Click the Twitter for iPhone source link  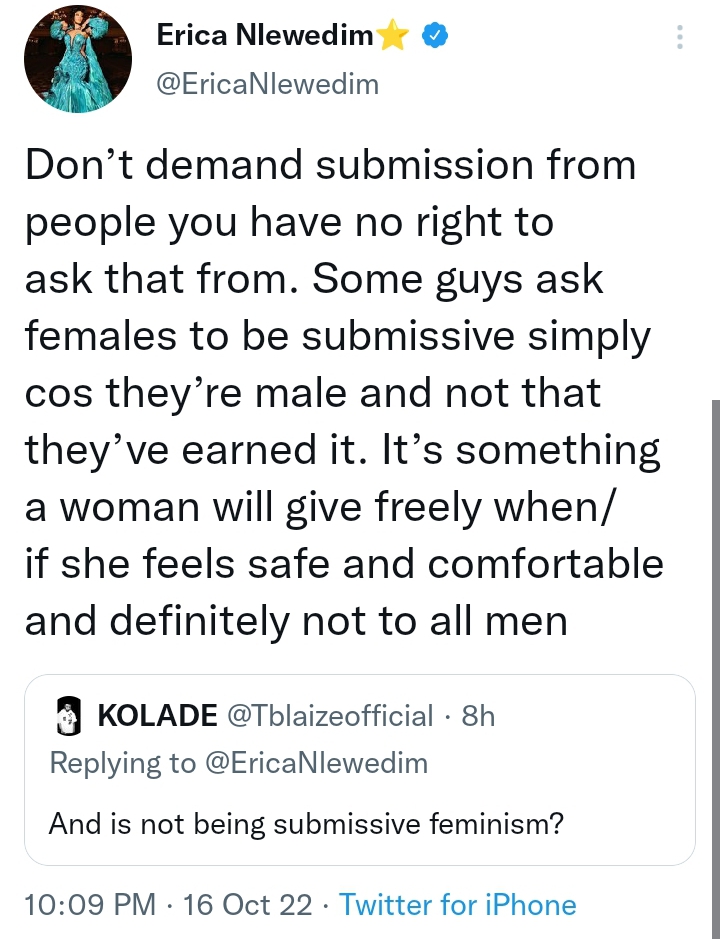tap(458, 904)
